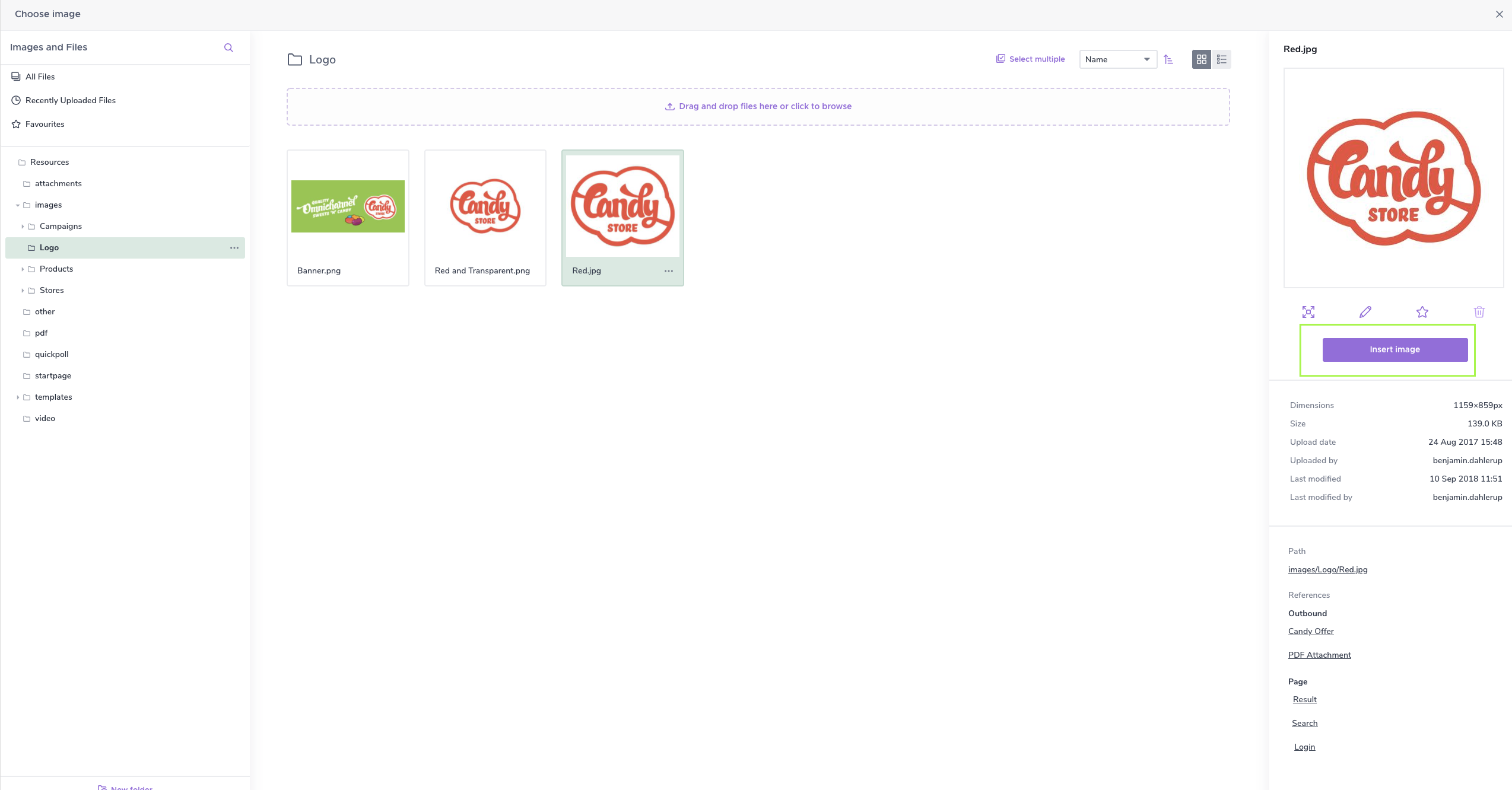Image resolution: width=1512 pixels, height=790 pixels.
Task: Open search in Images and Files
Action: [228, 47]
